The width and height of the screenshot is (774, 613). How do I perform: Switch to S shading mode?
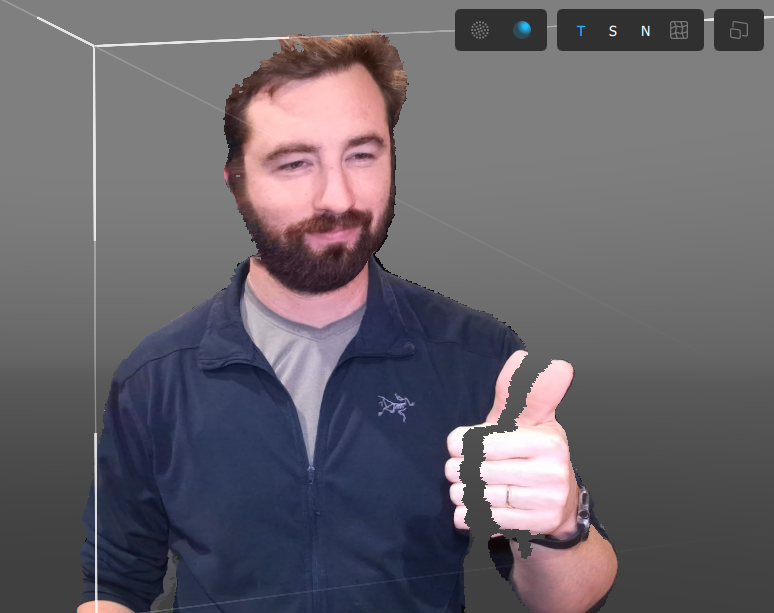[613, 31]
